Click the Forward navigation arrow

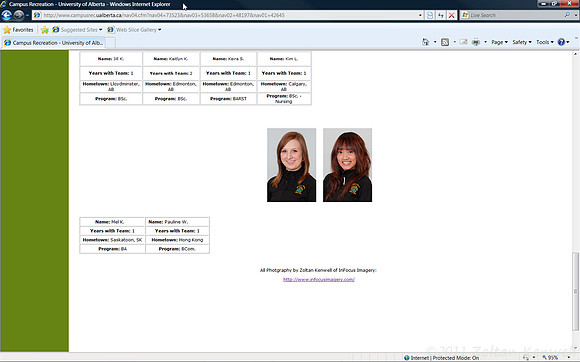(x=19, y=15)
